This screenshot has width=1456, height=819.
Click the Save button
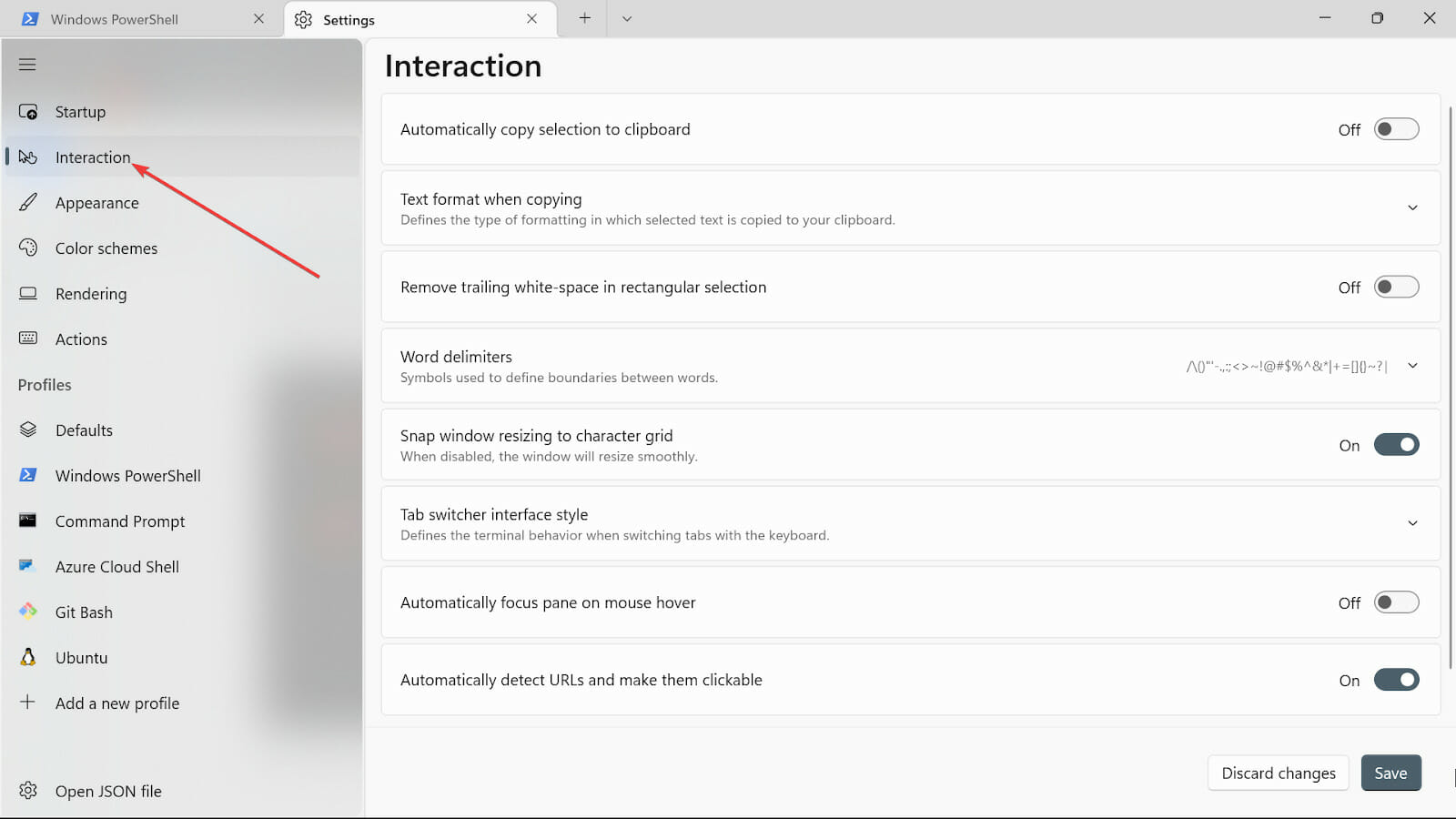coord(1390,773)
